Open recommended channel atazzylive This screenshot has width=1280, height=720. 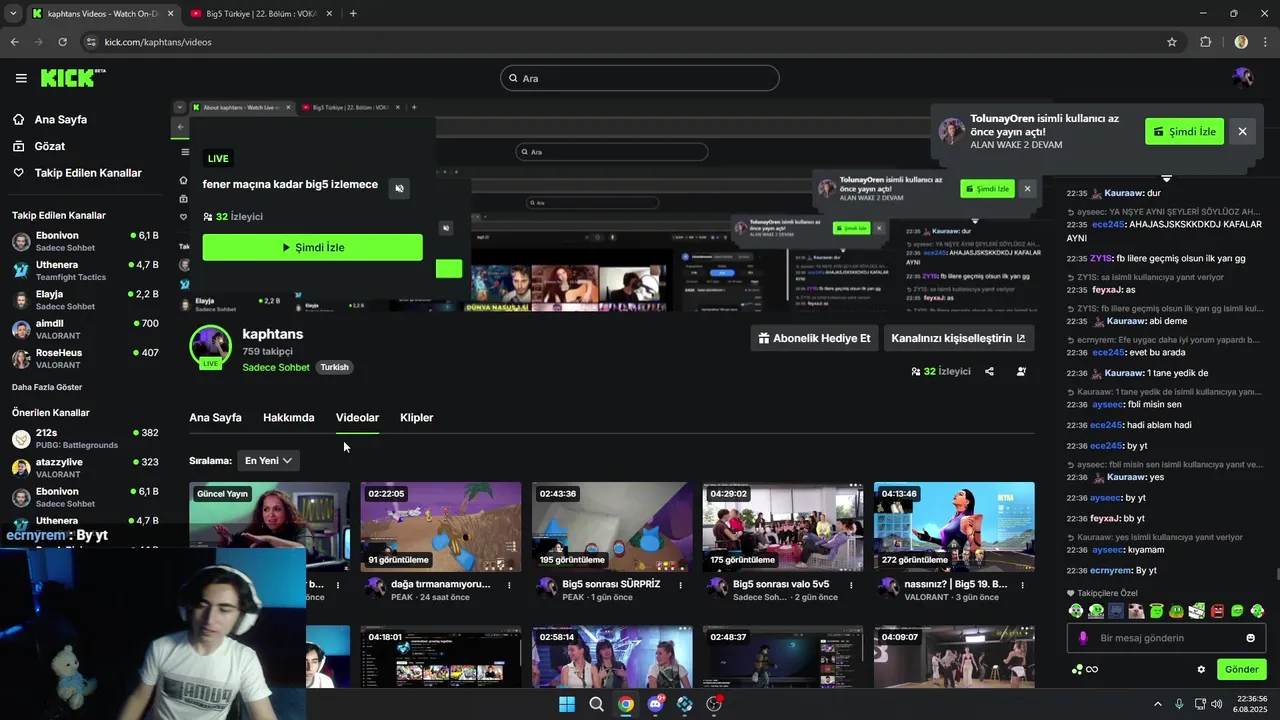point(85,467)
